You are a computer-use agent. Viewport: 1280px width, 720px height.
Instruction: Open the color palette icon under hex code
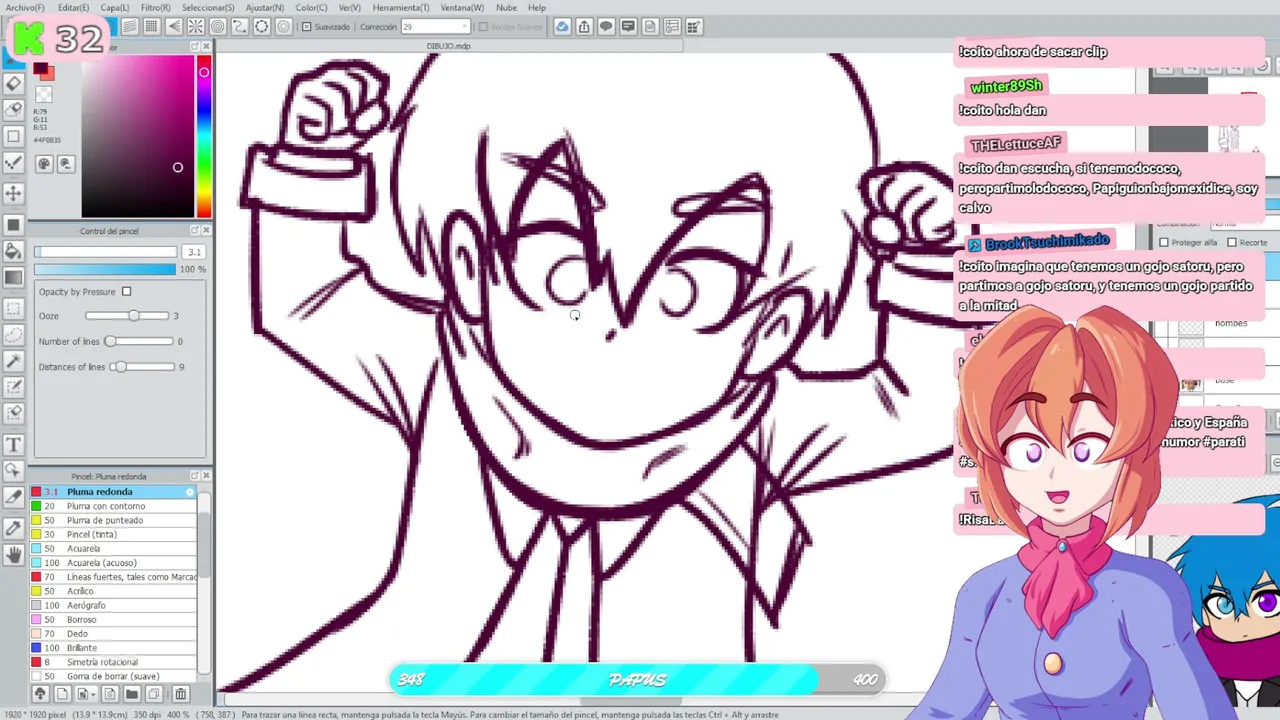tap(44, 164)
